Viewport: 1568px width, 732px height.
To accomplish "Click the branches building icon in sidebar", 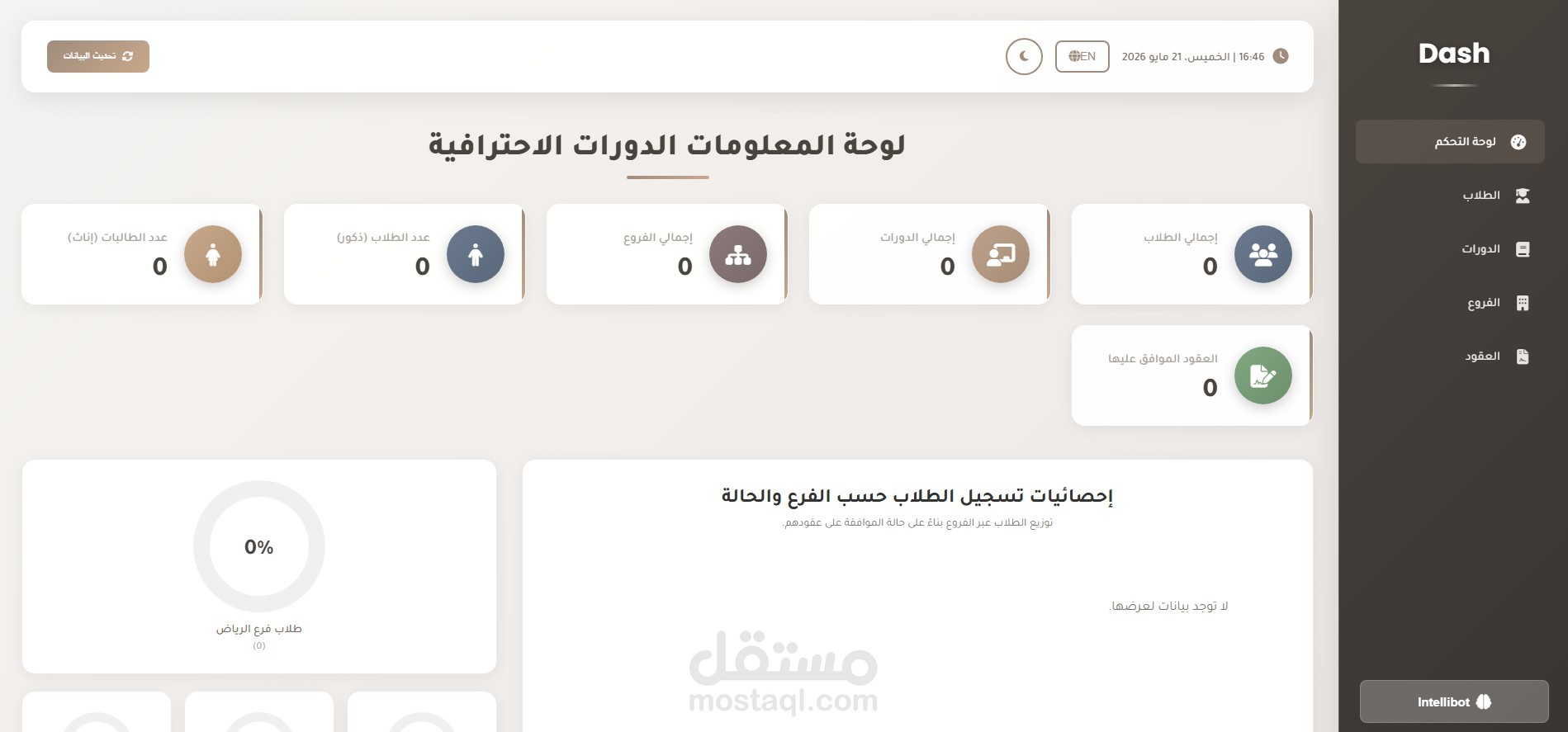I will (x=1523, y=303).
